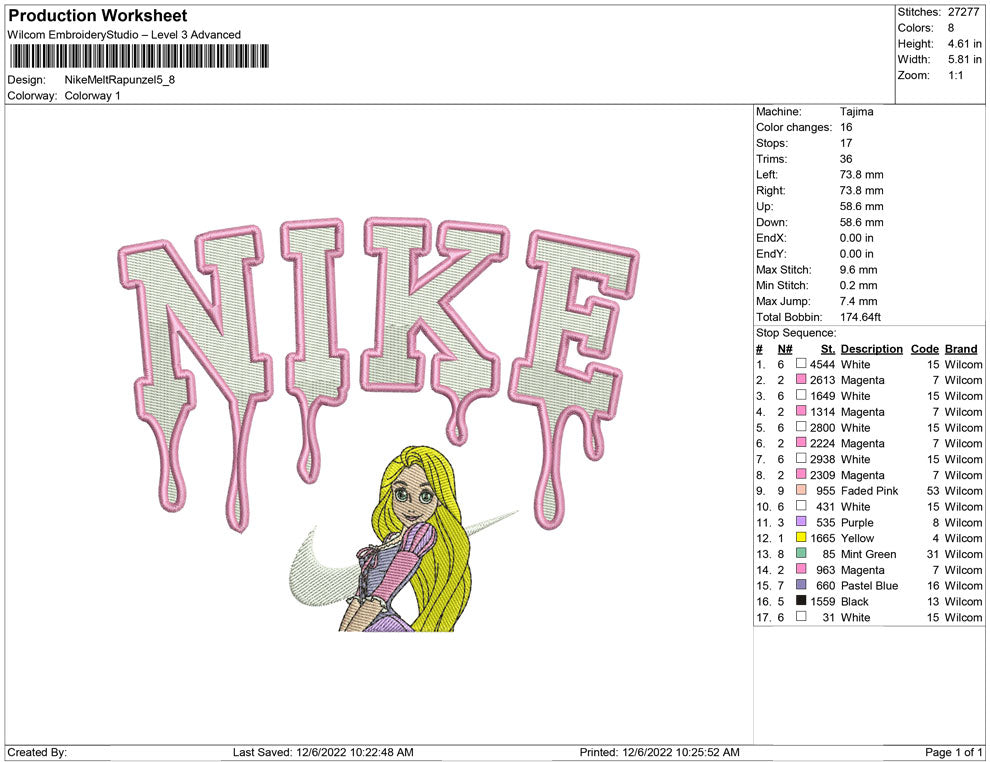The image size is (990, 762).
Task: Click the Last Saved timestamp in footer
Action: [x=323, y=752]
